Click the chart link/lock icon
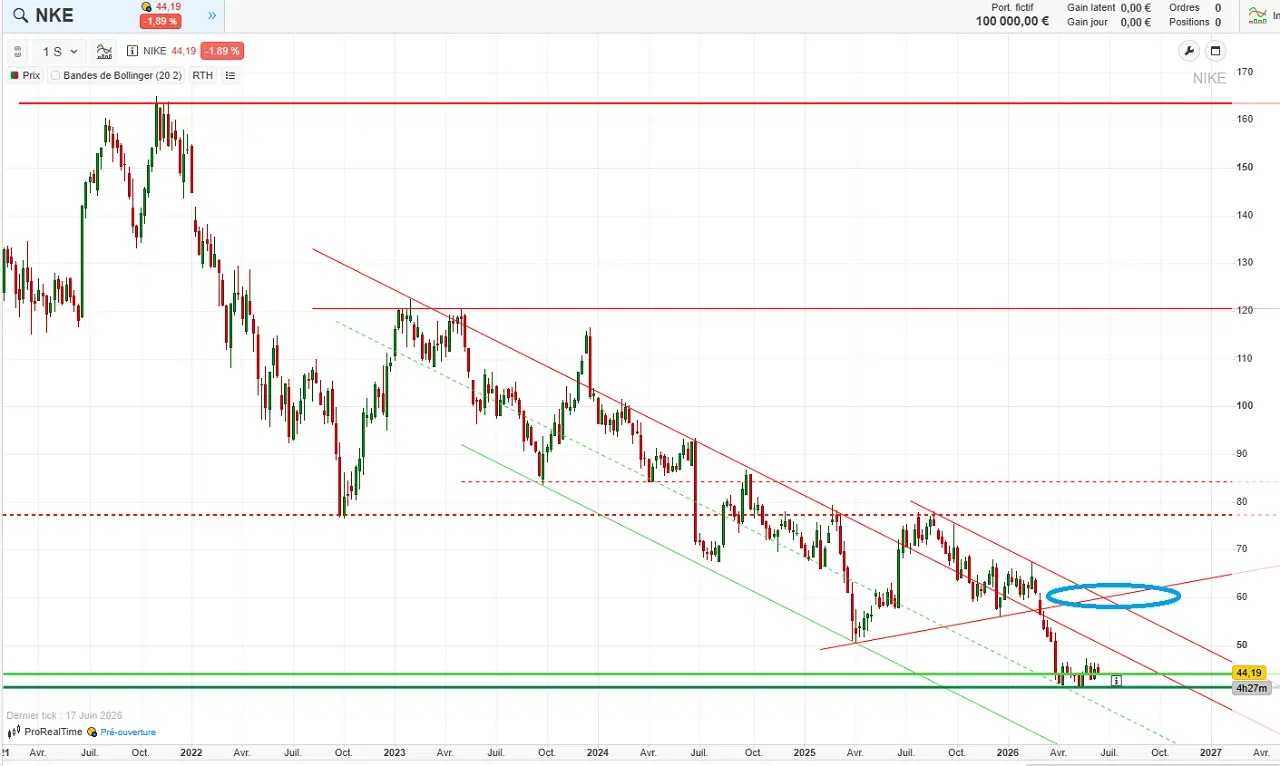The height and width of the screenshot is (766, 1280). pyautogui.click(x=18, y=52)
